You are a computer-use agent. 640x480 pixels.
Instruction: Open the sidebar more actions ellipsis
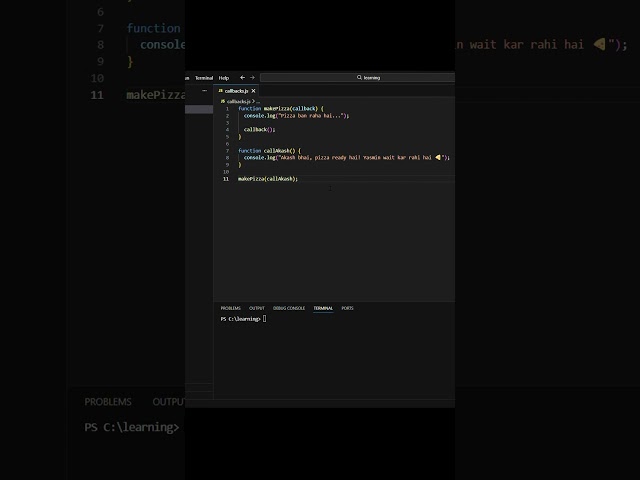(204, 91)
